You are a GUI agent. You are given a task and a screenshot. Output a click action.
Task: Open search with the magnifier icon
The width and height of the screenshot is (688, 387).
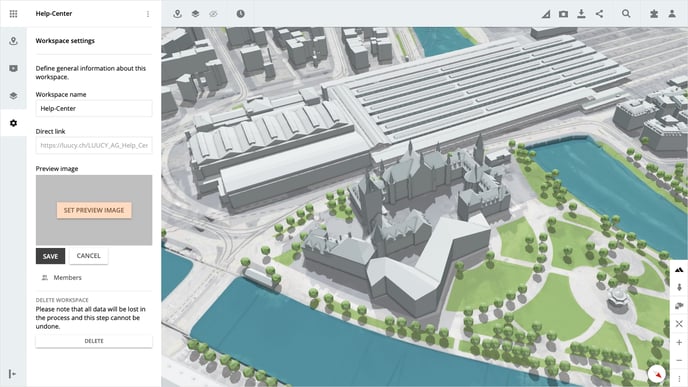pos(626,14)
